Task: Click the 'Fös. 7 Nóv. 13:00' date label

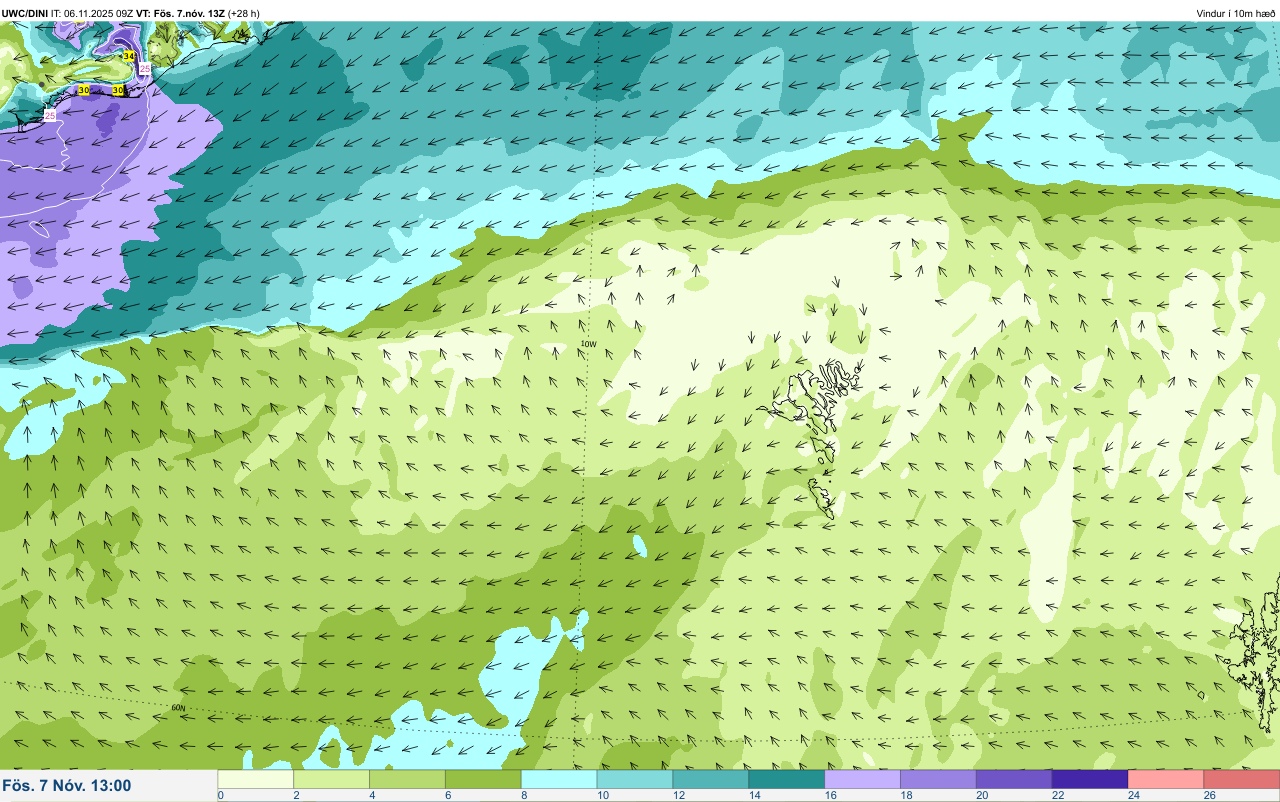Action: (66, 786)
